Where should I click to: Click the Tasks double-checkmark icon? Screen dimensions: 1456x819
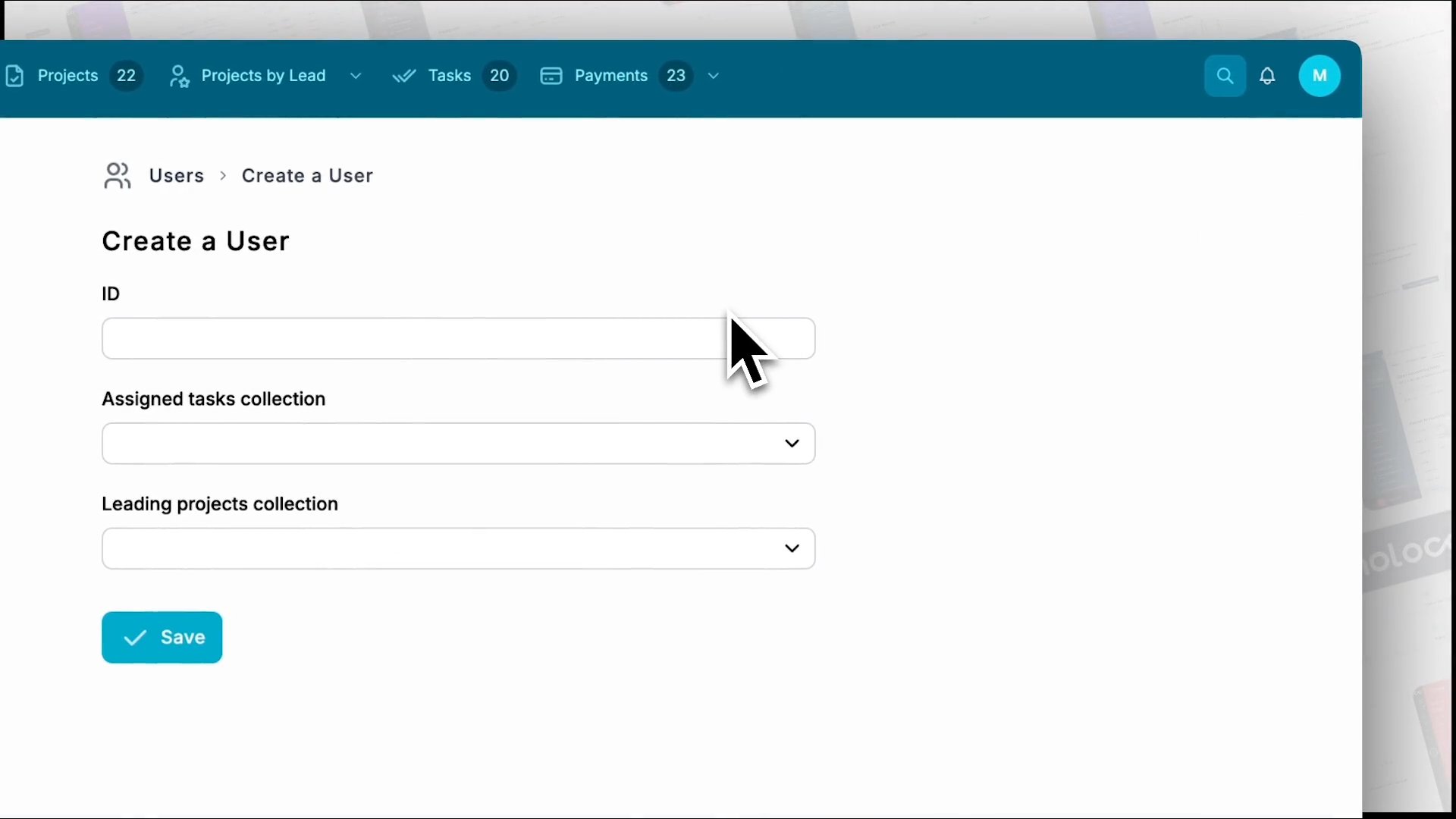click(404, 76)
